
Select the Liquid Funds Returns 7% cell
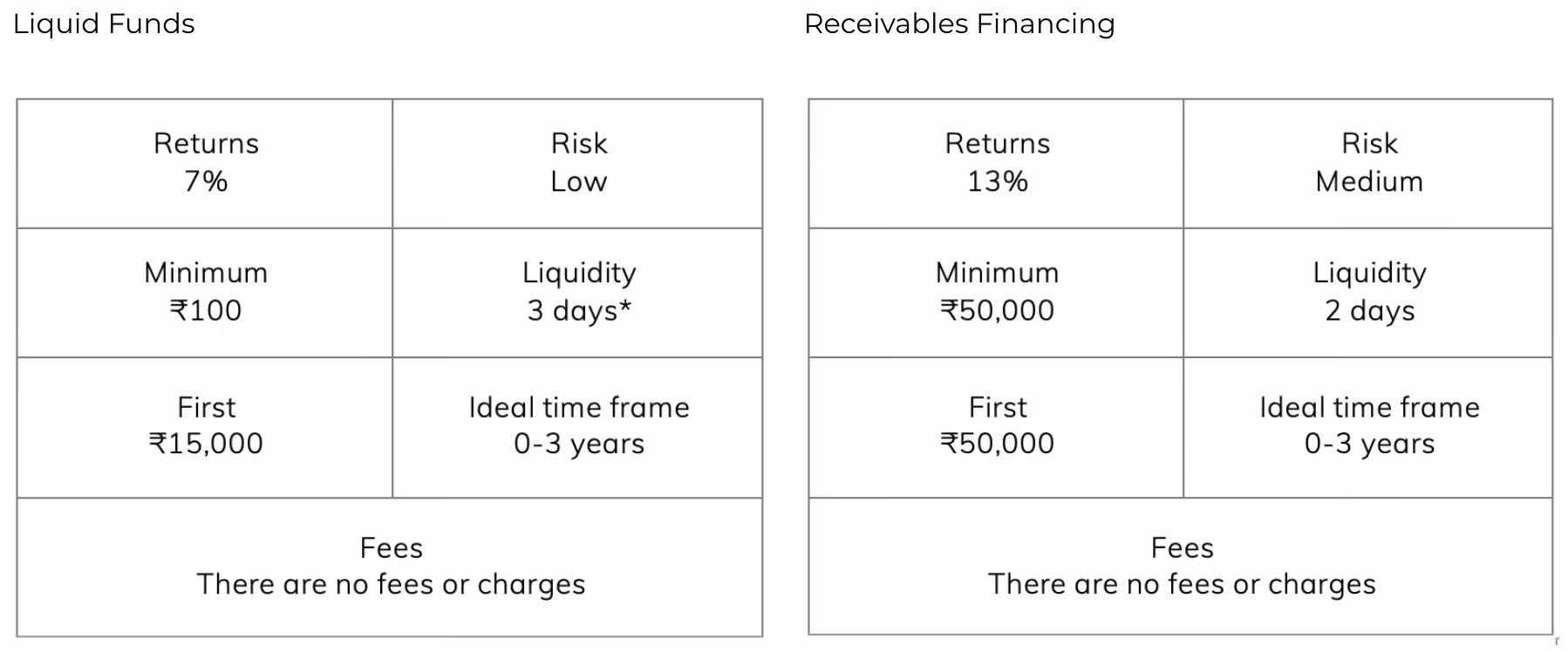pyautogui.click(x=205, y=164)
